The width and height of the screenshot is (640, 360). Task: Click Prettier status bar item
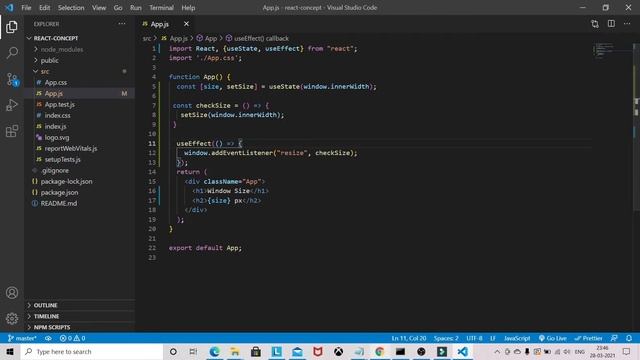click(588, 338)
